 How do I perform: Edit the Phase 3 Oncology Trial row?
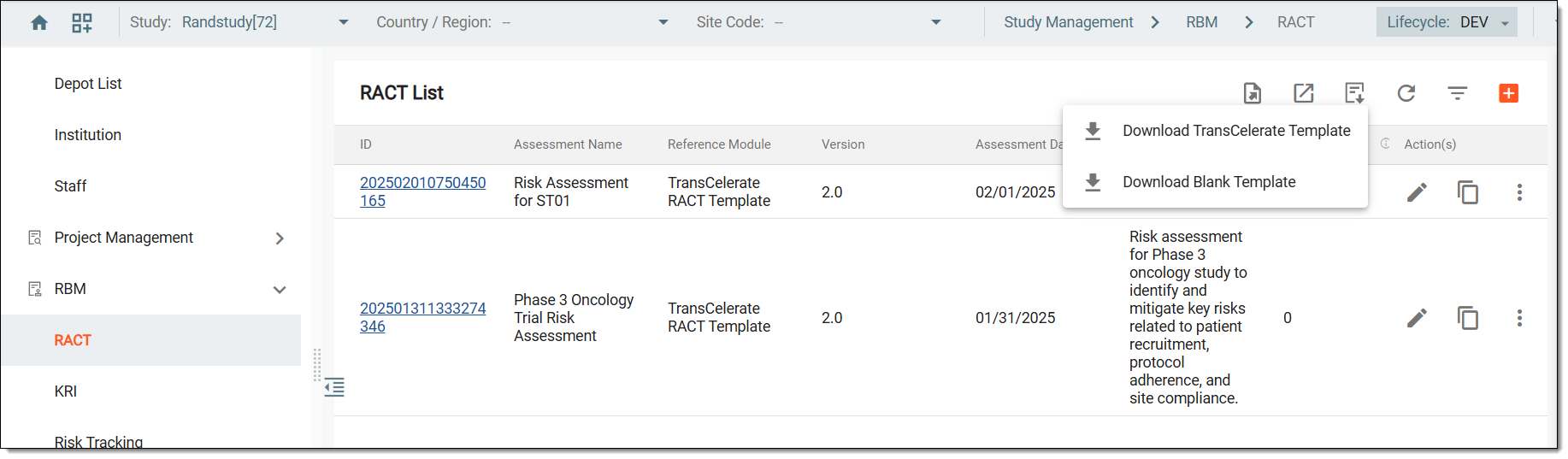(x=1417, y=318)
